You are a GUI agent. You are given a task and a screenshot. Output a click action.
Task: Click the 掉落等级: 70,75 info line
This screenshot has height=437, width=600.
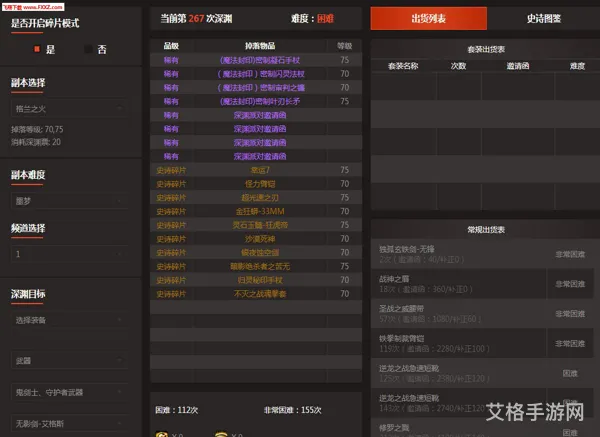(x=37, y=129)
